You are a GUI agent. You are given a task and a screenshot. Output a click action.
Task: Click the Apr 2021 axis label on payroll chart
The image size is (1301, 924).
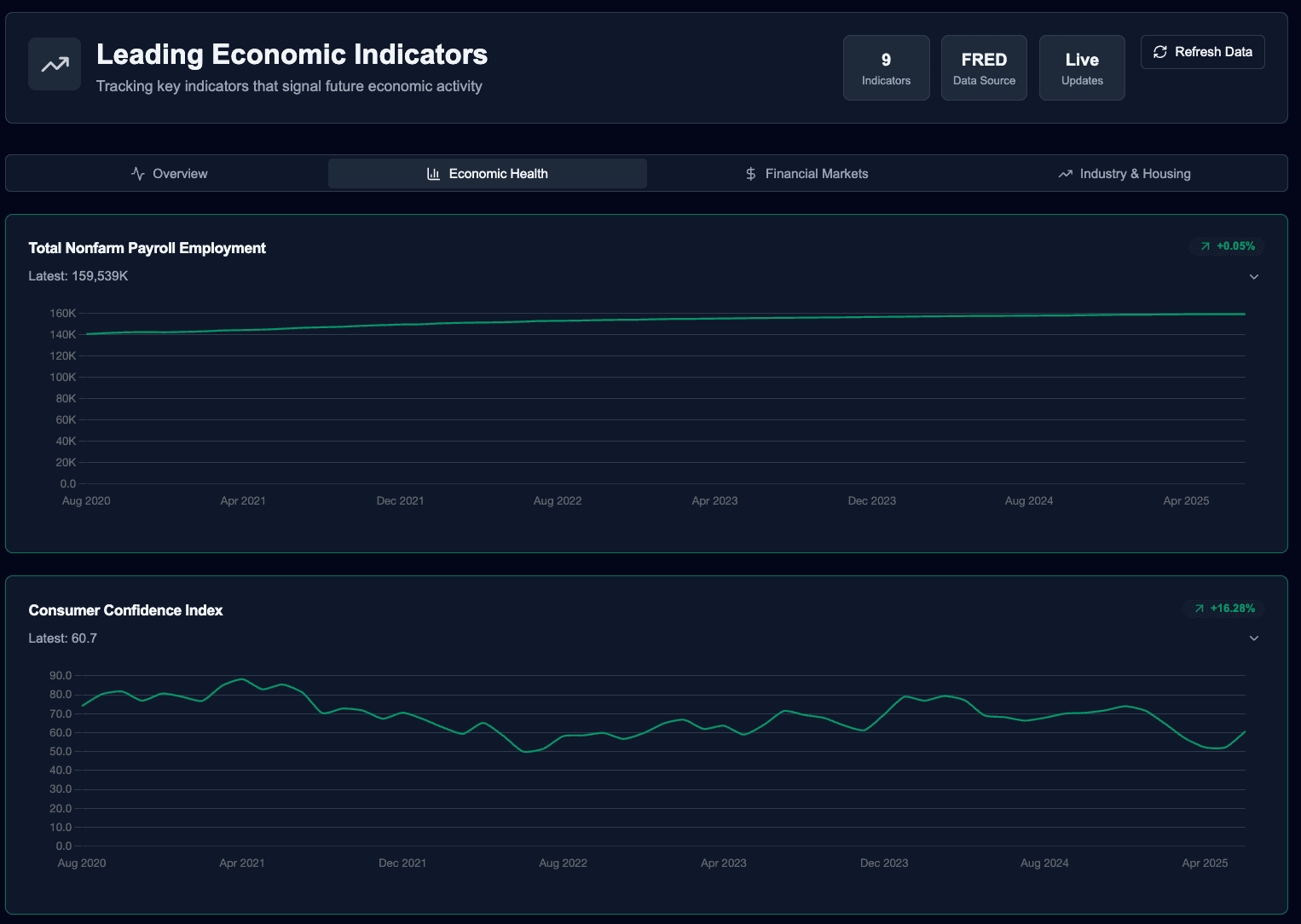pos(243,500)
